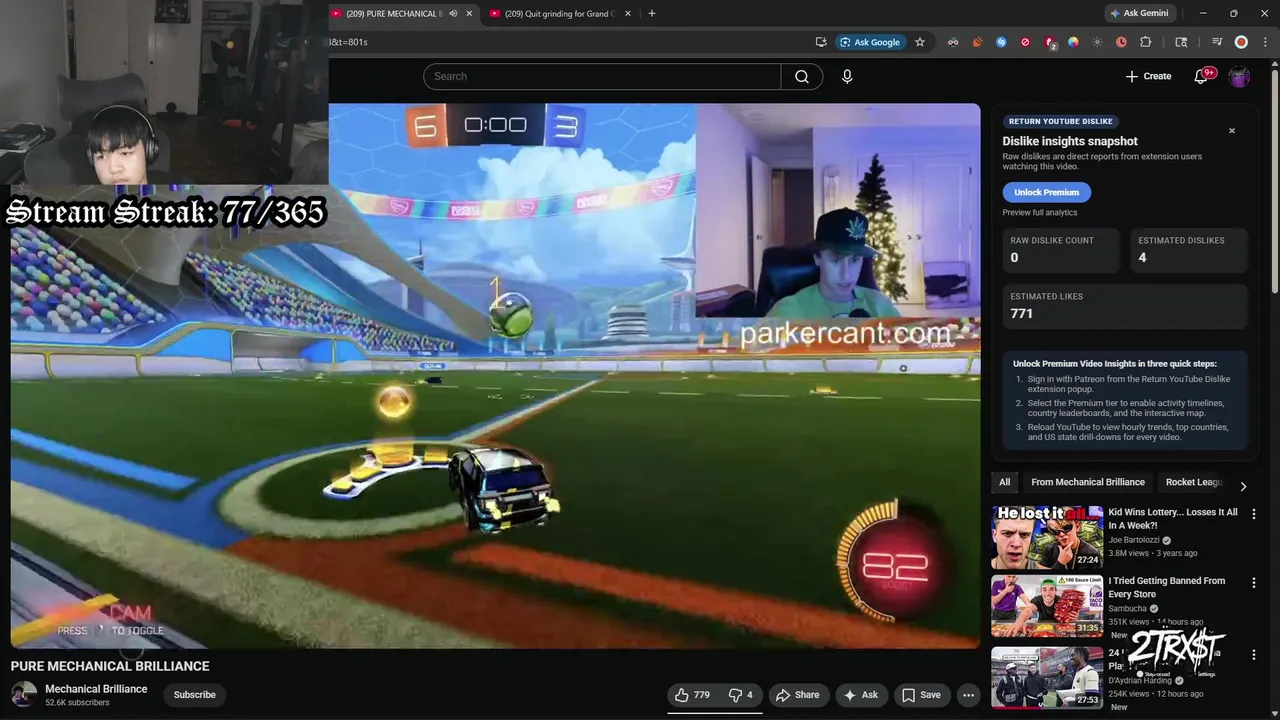Open the extension icon with badge 2
The height and width of the screenshot is (720, 1280).
(1049, 42)
